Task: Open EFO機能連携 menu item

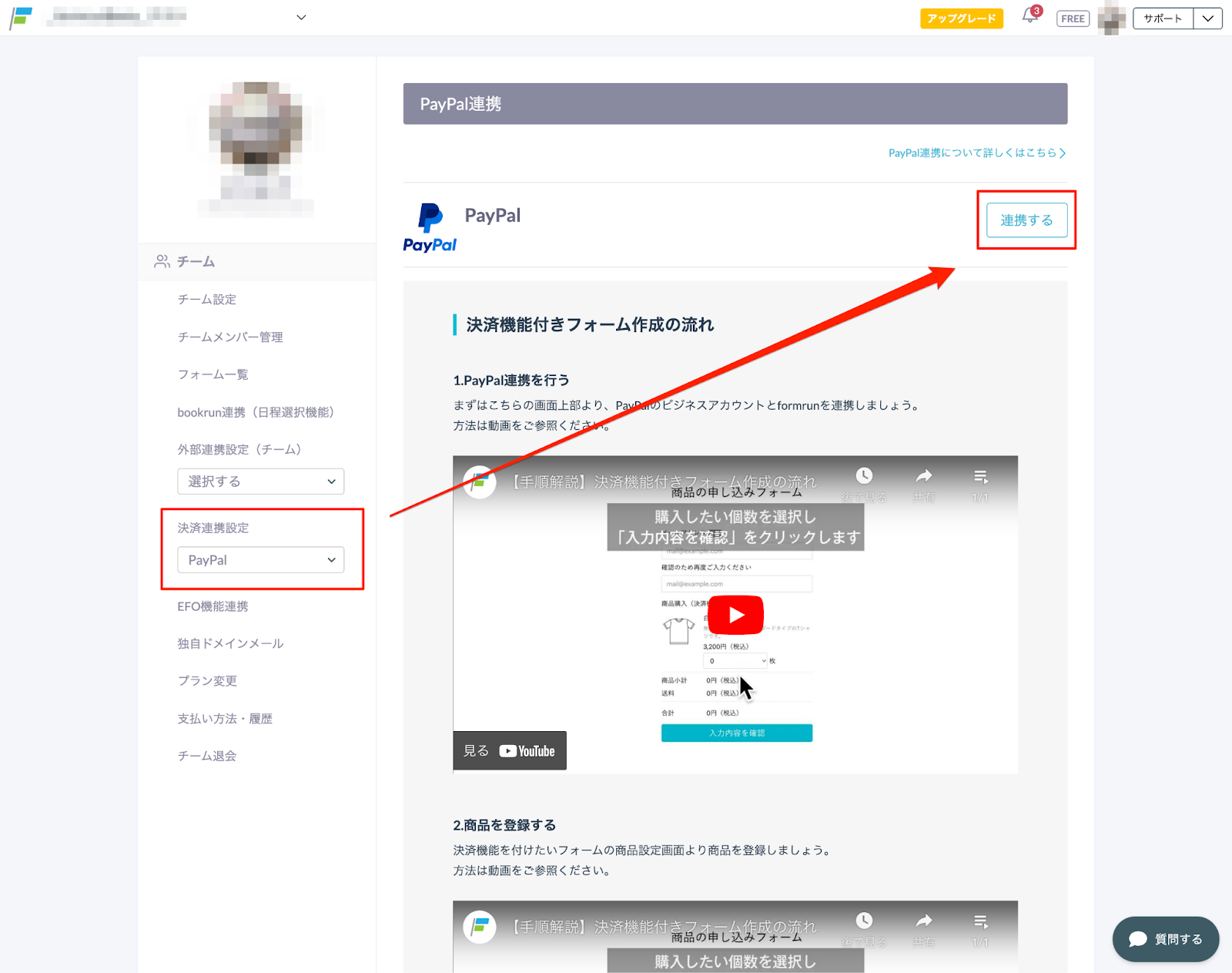Action: tap(213, 606)
